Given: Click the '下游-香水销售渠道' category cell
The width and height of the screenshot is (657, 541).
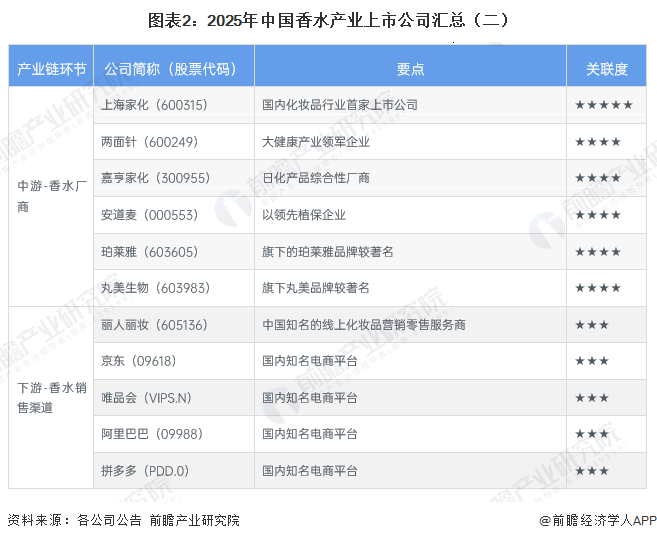Looking at the screenshot, I should (x=51, y=397).
